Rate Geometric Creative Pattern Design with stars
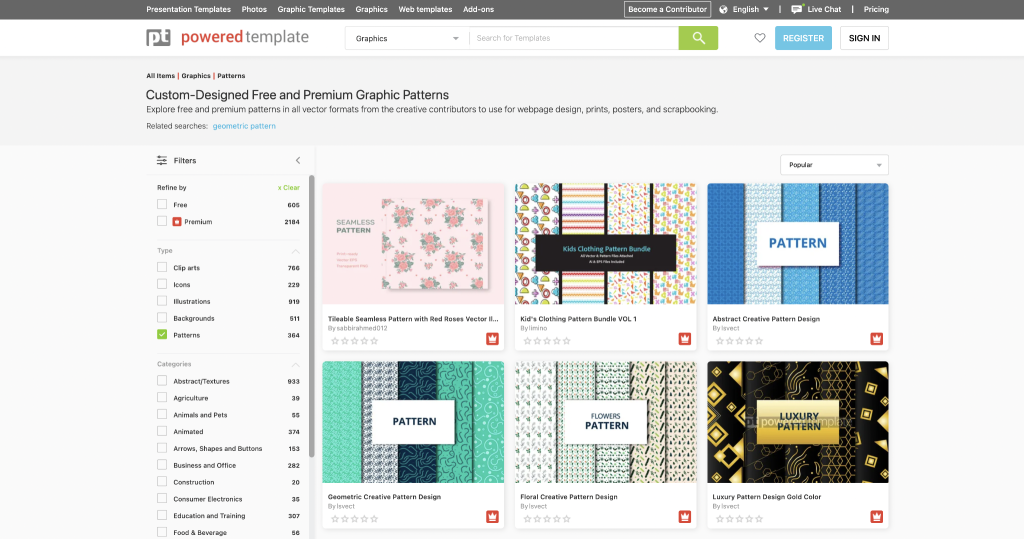Viewport: 1024px width, 539px height. (353, 519)
